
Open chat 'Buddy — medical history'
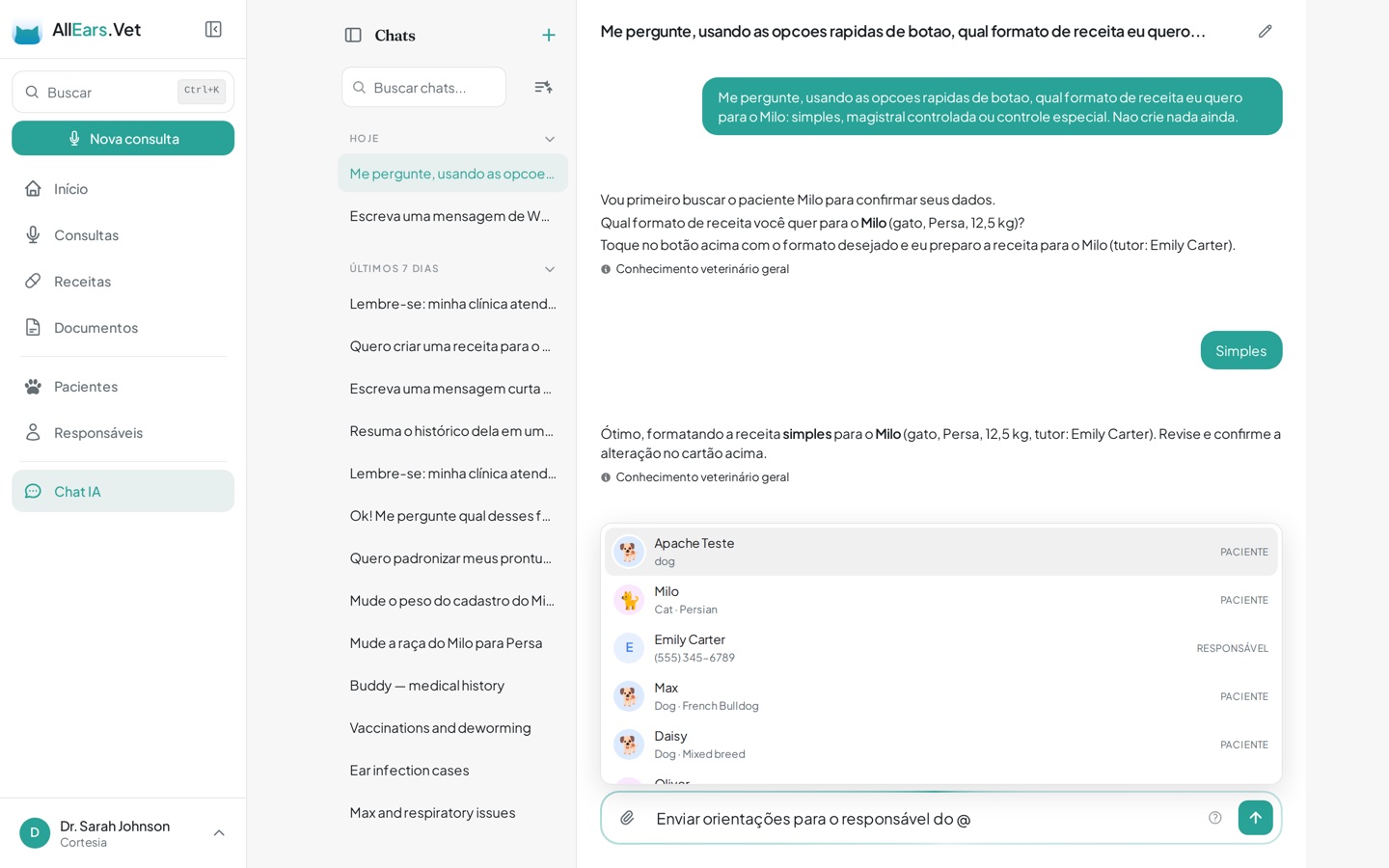click(452, 685)
